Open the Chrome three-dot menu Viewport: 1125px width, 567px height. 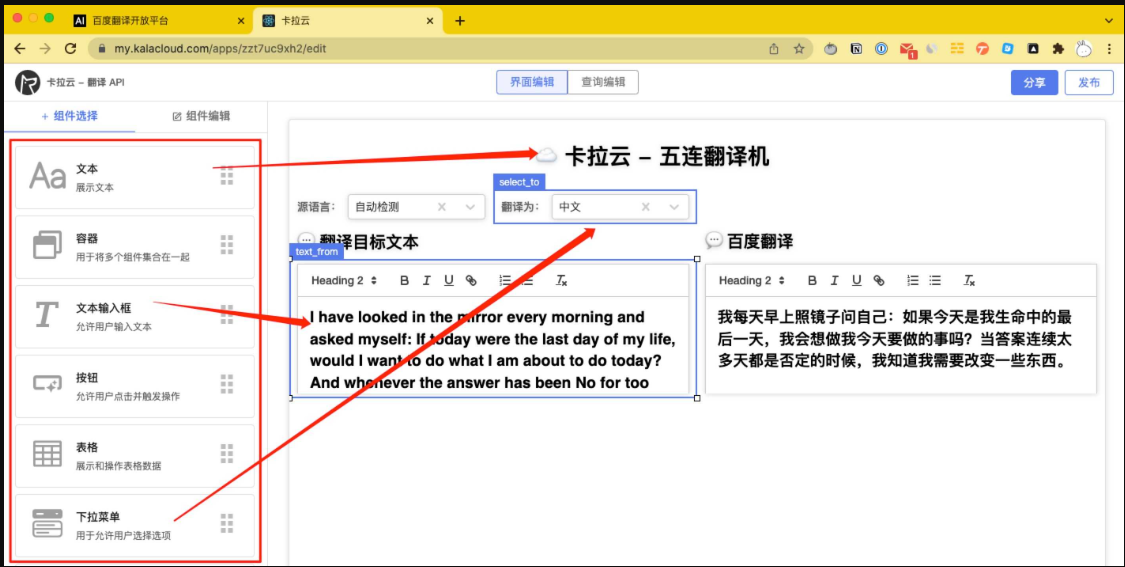point(1109,49)
